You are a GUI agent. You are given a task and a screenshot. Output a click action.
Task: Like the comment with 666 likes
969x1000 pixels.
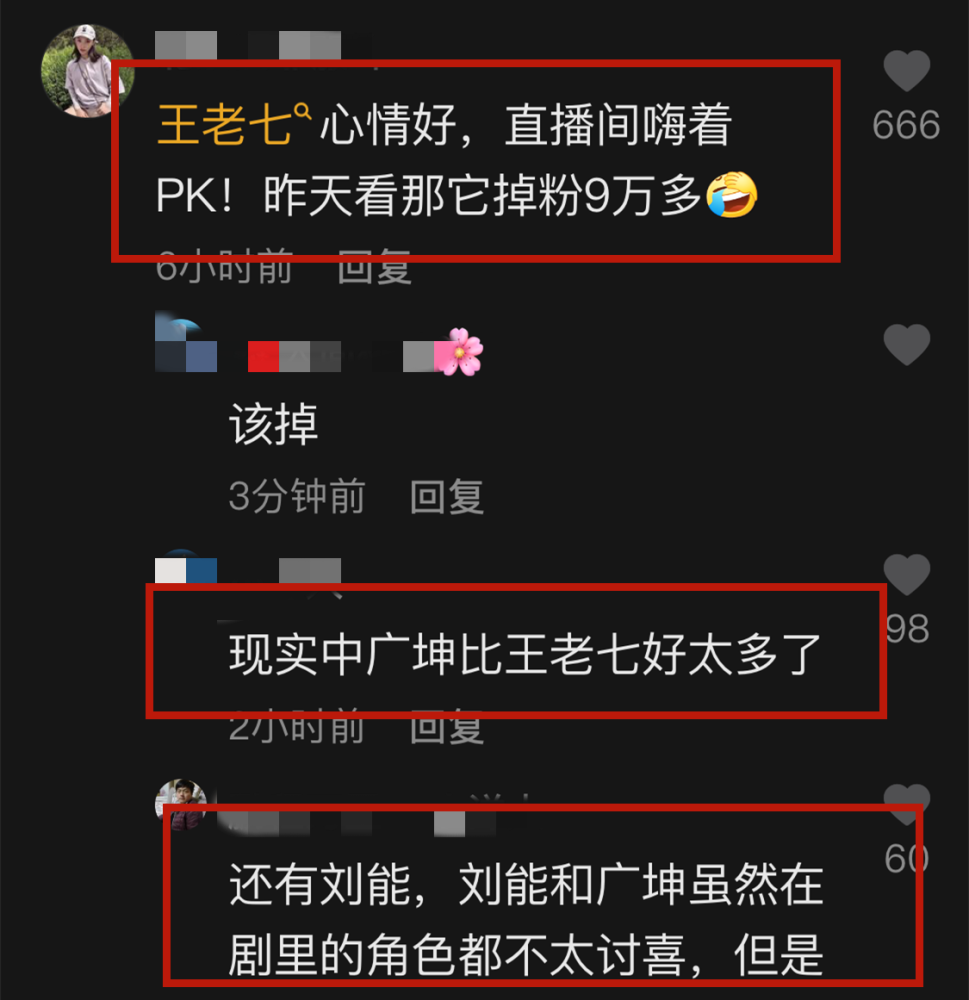pos(906,71)
